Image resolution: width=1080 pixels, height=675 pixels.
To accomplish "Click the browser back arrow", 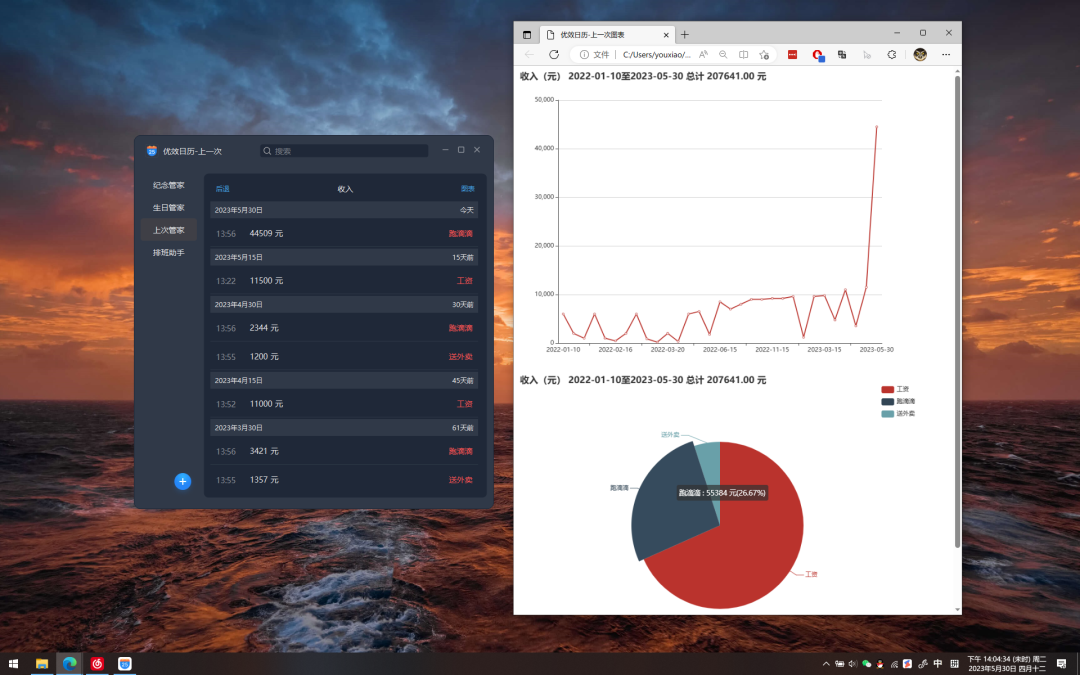I will (x=529, y=54).
